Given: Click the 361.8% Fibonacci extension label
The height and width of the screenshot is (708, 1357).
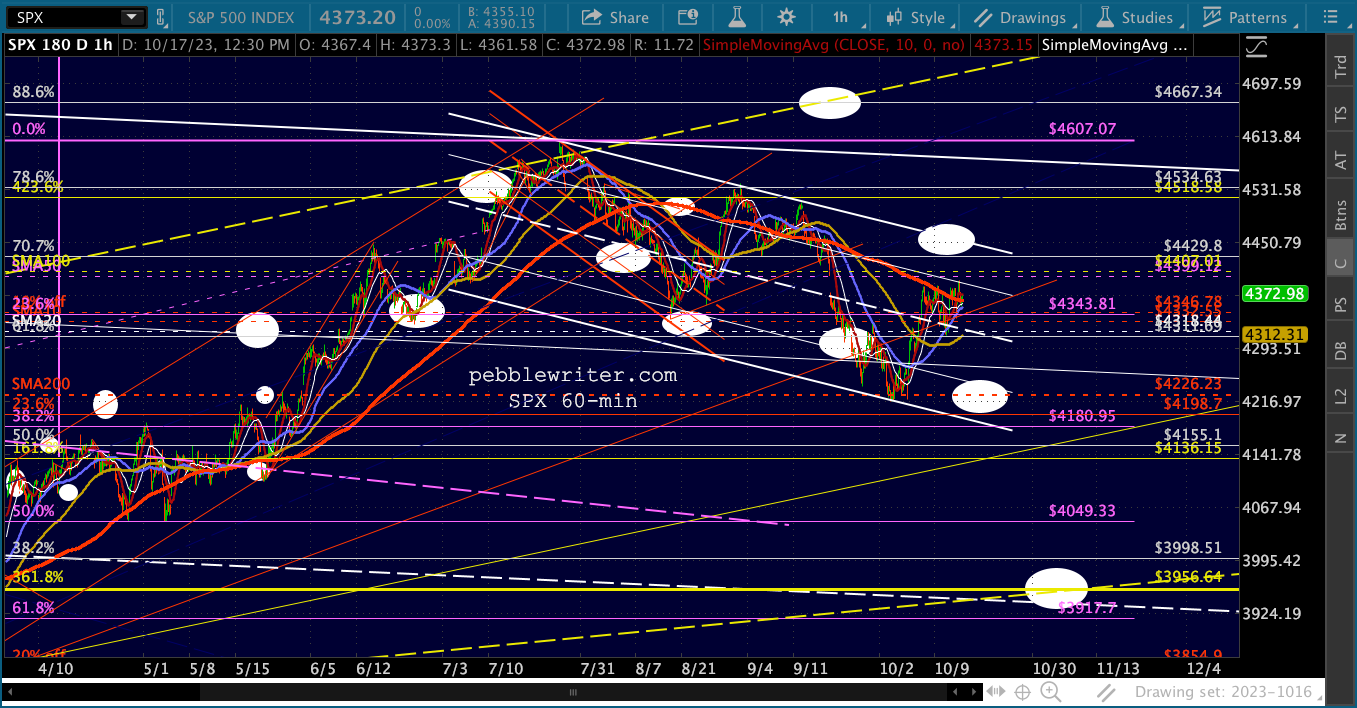Looking at the screenshot, I should [36, 577].
